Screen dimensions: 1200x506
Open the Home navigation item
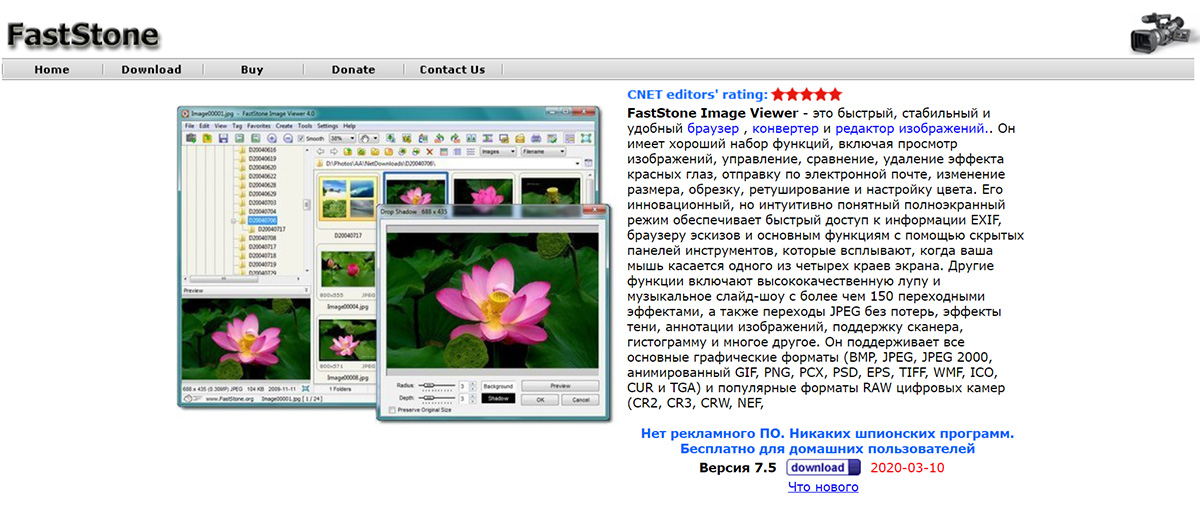click(52, 70)
